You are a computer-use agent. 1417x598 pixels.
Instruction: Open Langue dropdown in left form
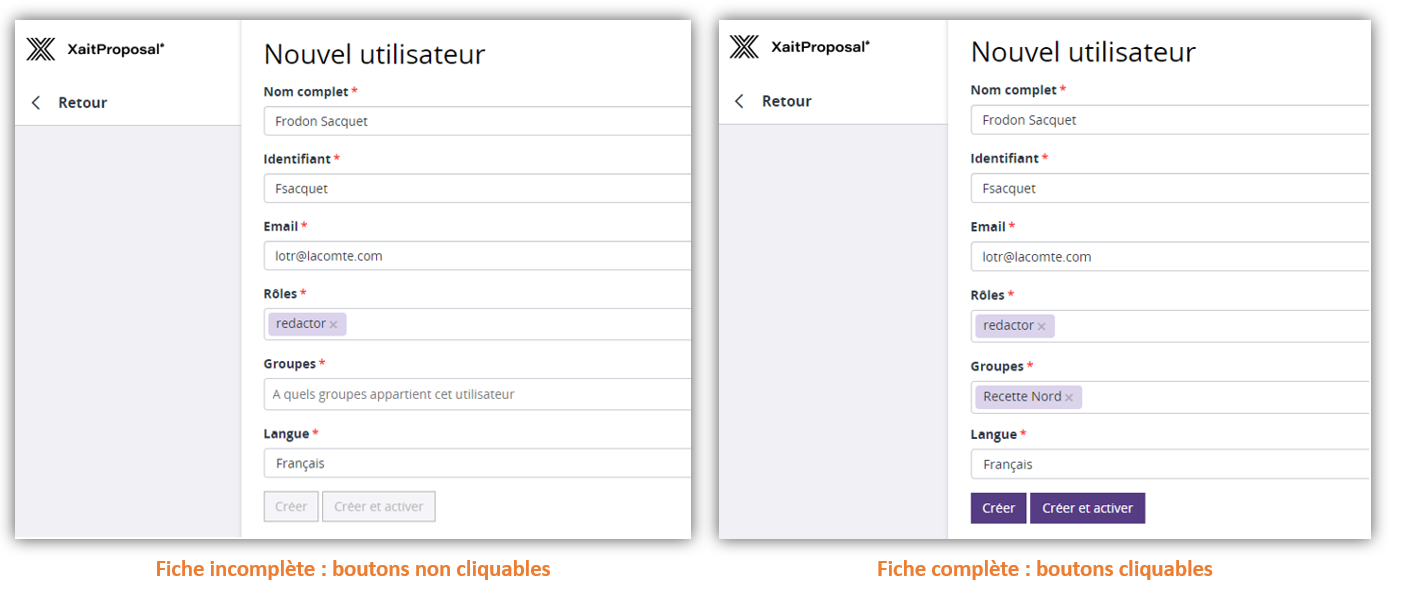[477, 464]
